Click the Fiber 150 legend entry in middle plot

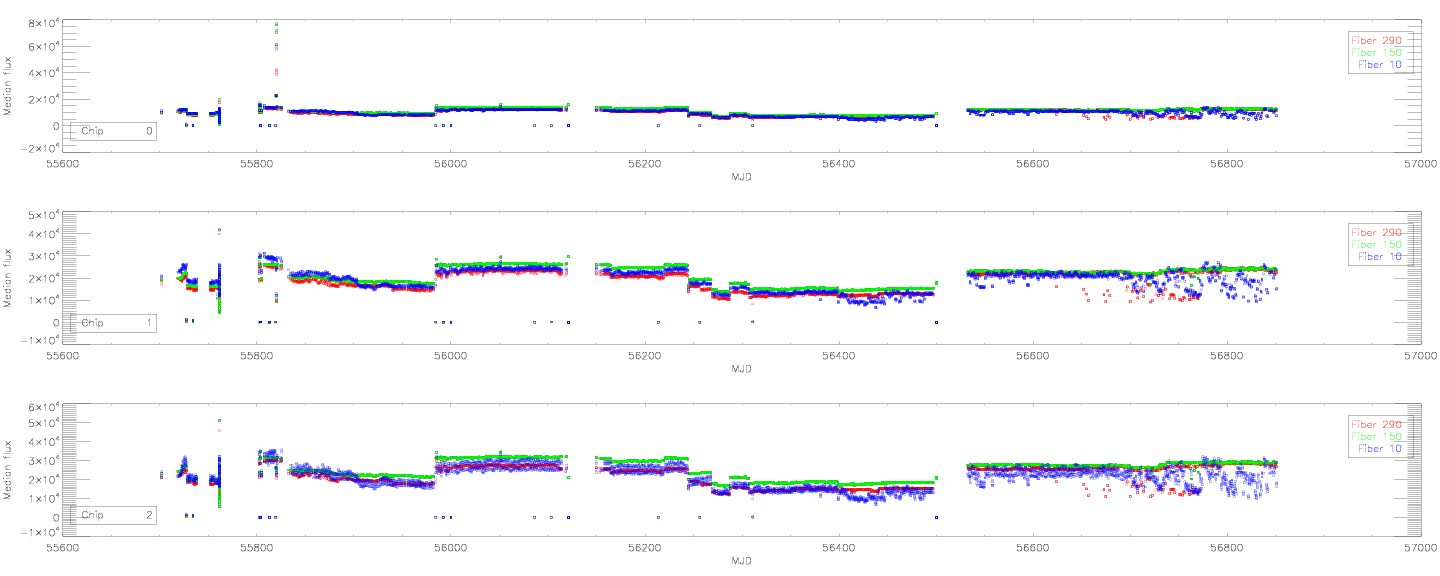[x=1379, y=244]
